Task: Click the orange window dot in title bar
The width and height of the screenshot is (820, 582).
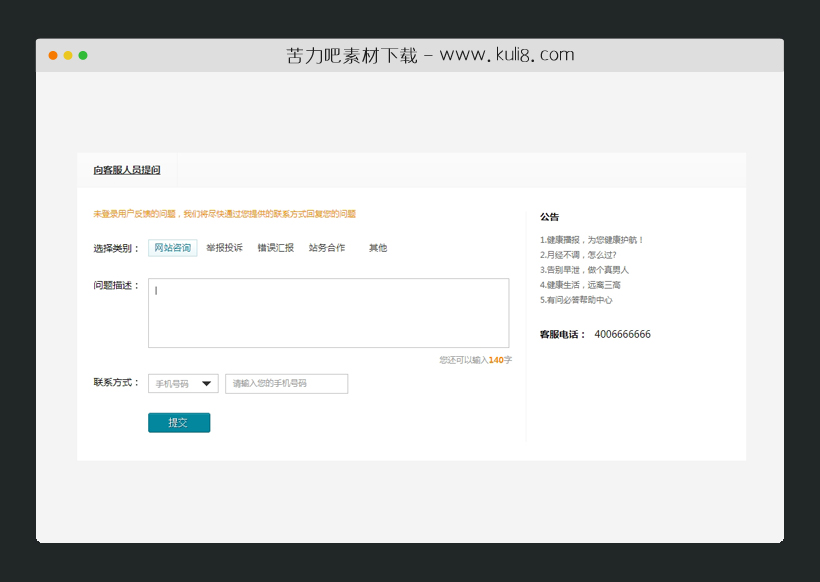Action: click(x=53, y=56)
